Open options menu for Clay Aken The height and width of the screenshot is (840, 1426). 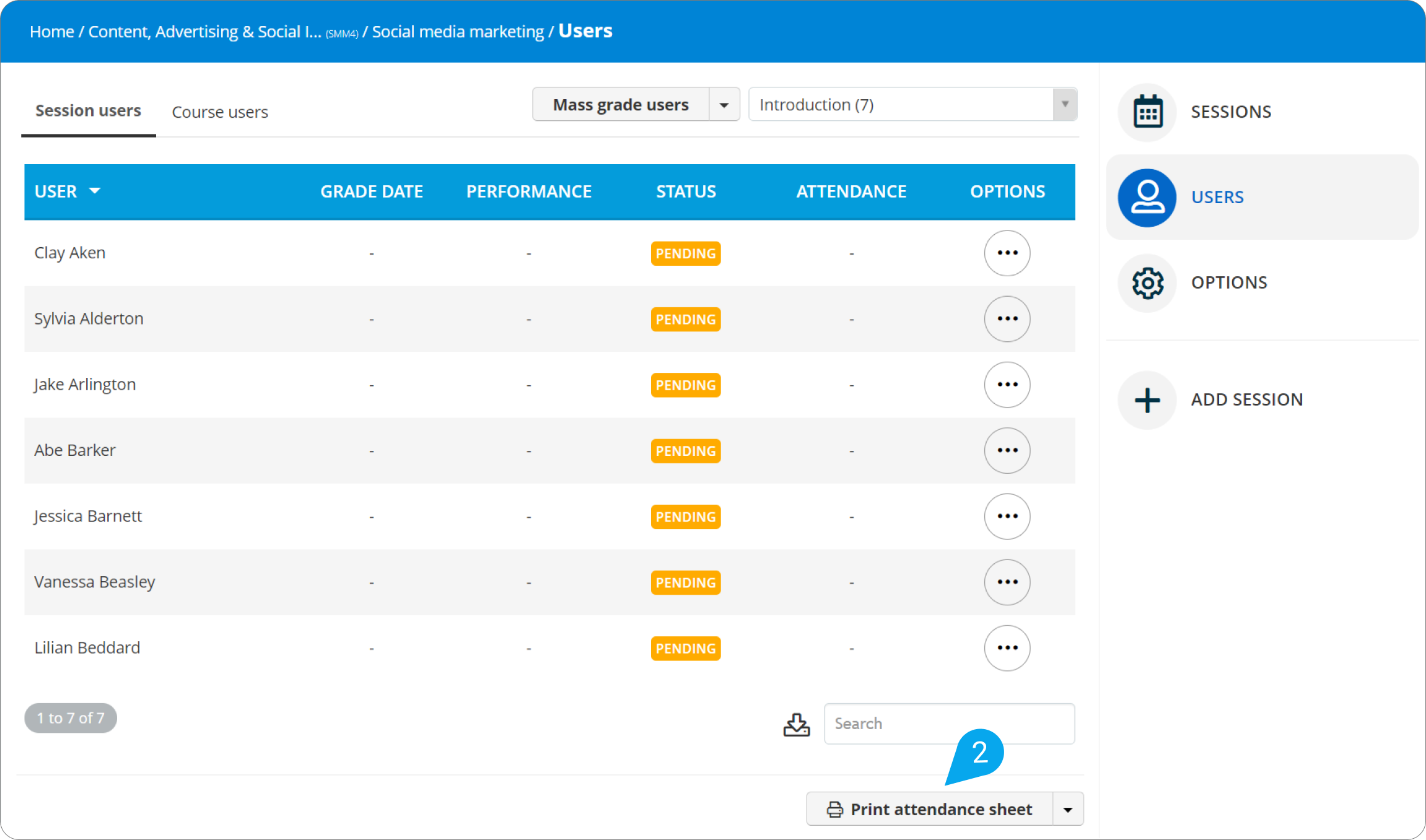(1007, 253)
